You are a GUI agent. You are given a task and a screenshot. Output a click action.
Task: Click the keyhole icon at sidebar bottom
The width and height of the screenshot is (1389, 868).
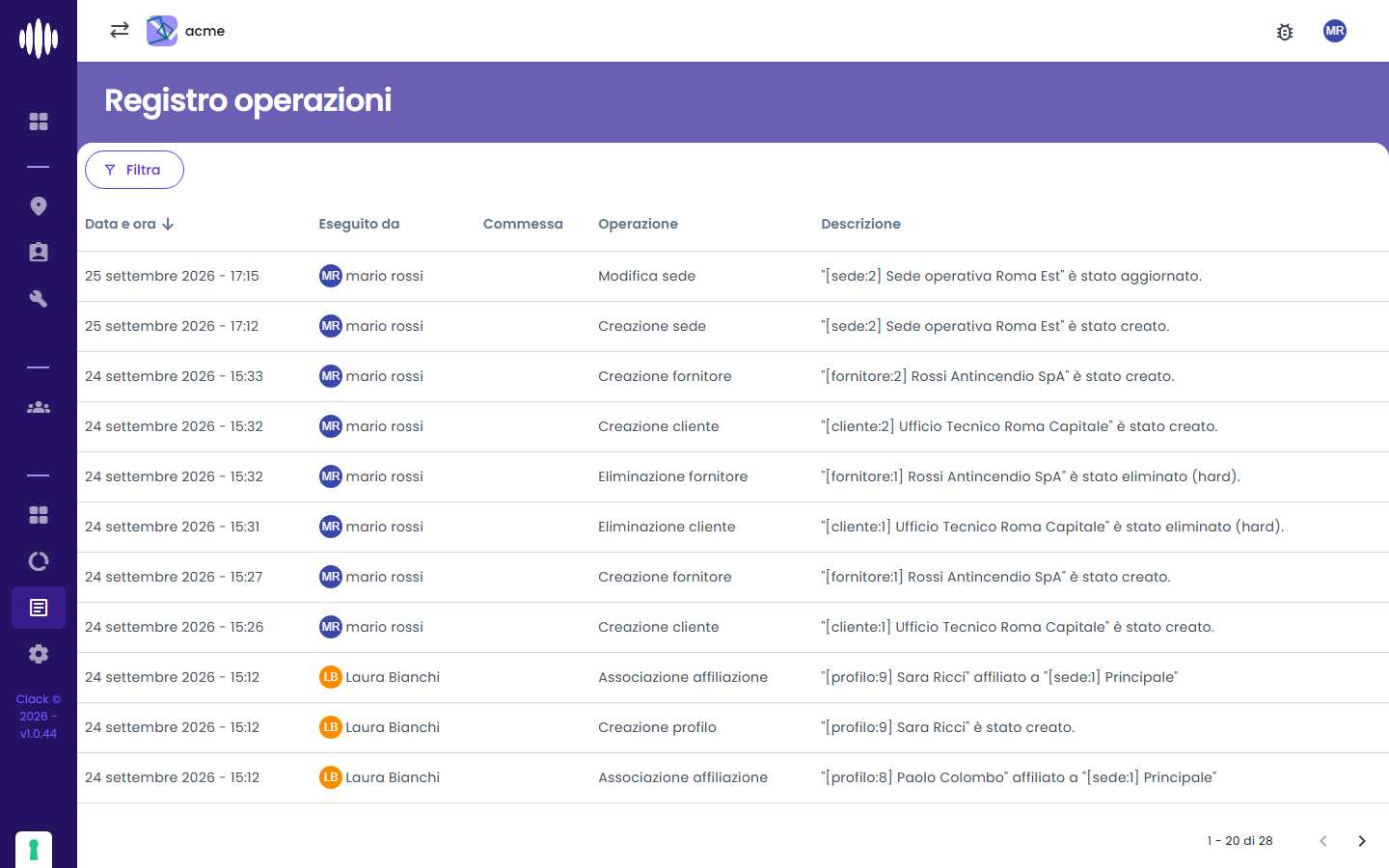[x=34, y=850]
